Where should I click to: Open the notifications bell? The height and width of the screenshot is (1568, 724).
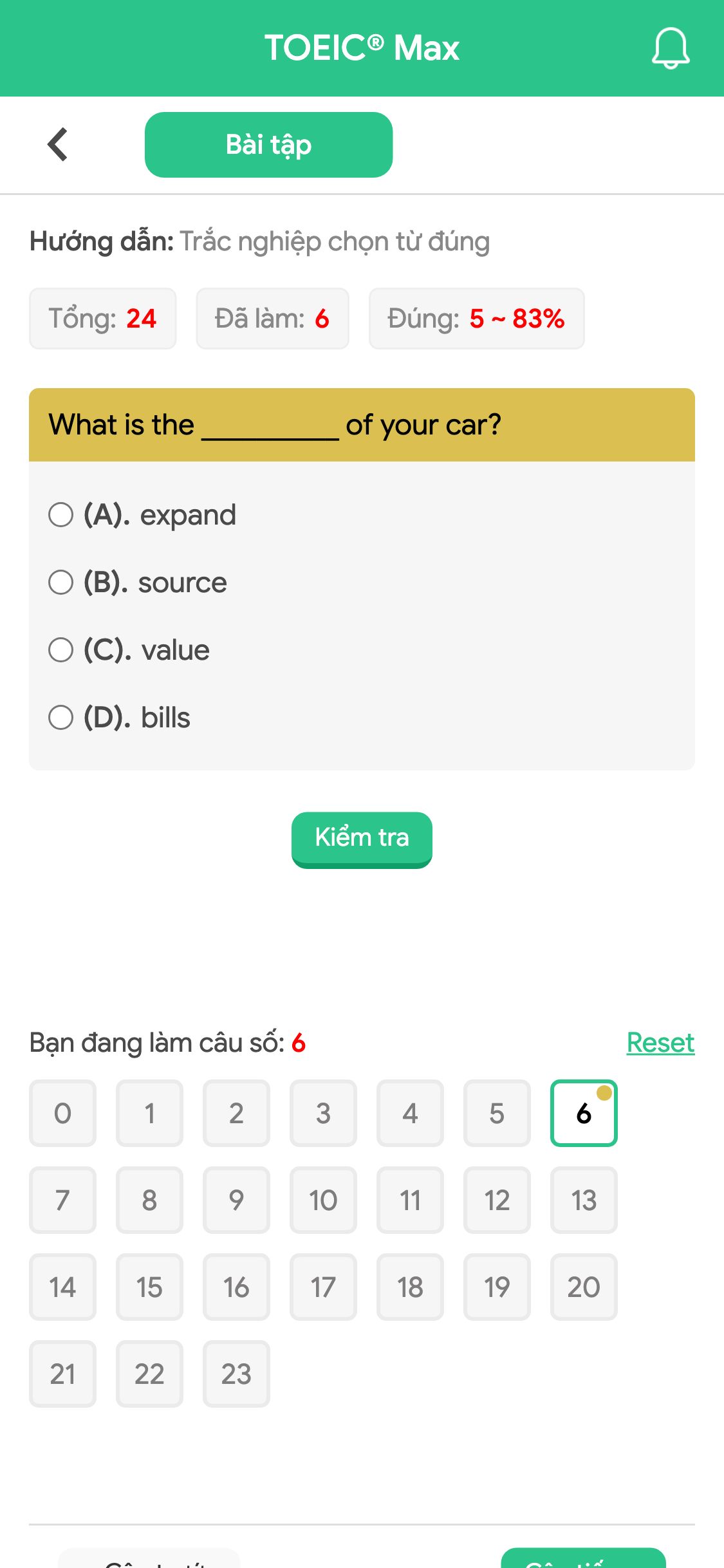[x=671, y=48]
